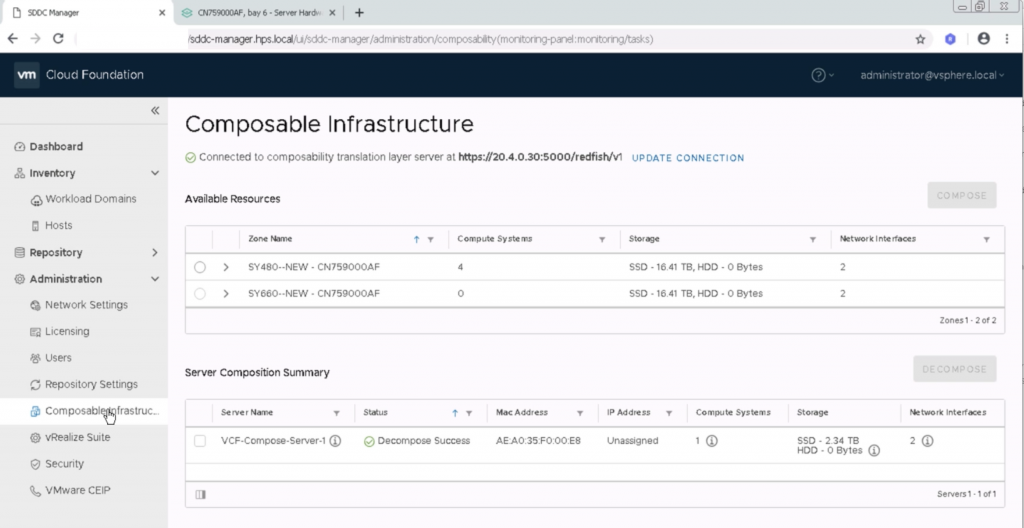Click the Repository Settings refresh icon

point(35,384)
